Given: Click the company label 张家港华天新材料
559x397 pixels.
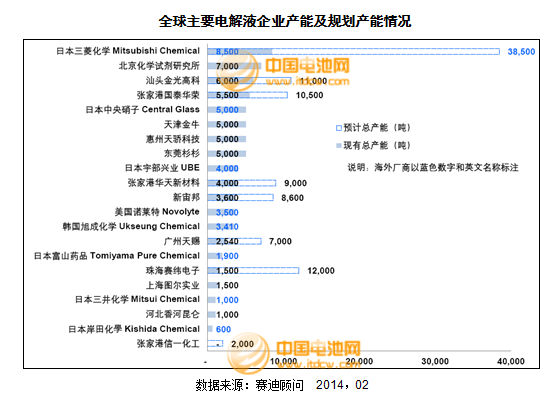Looking at the screenshot, I should point(164,183).
